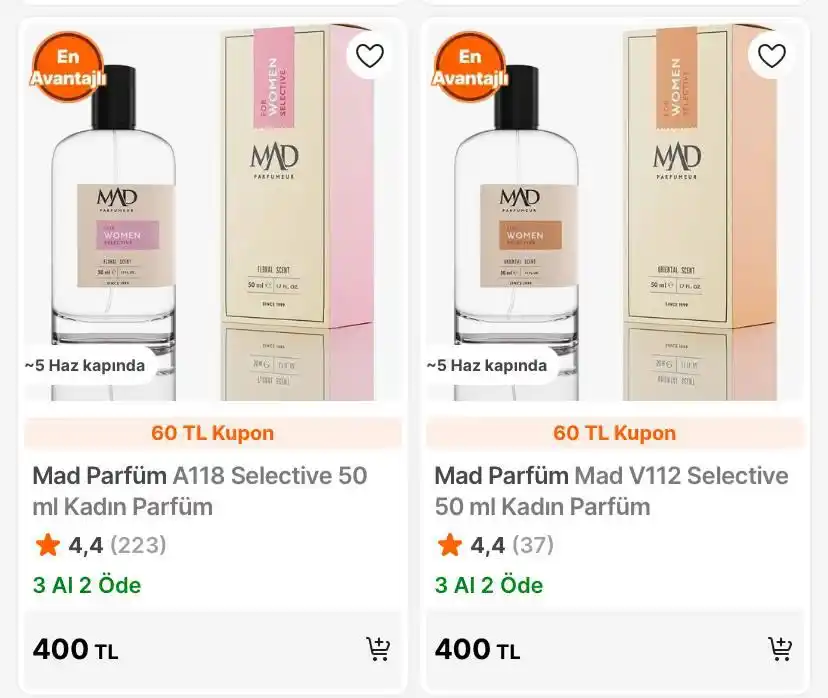828x698 pixels.
Task: Select 3 Al 2 Öde offer on V112
Action: [x=489, y=586]
